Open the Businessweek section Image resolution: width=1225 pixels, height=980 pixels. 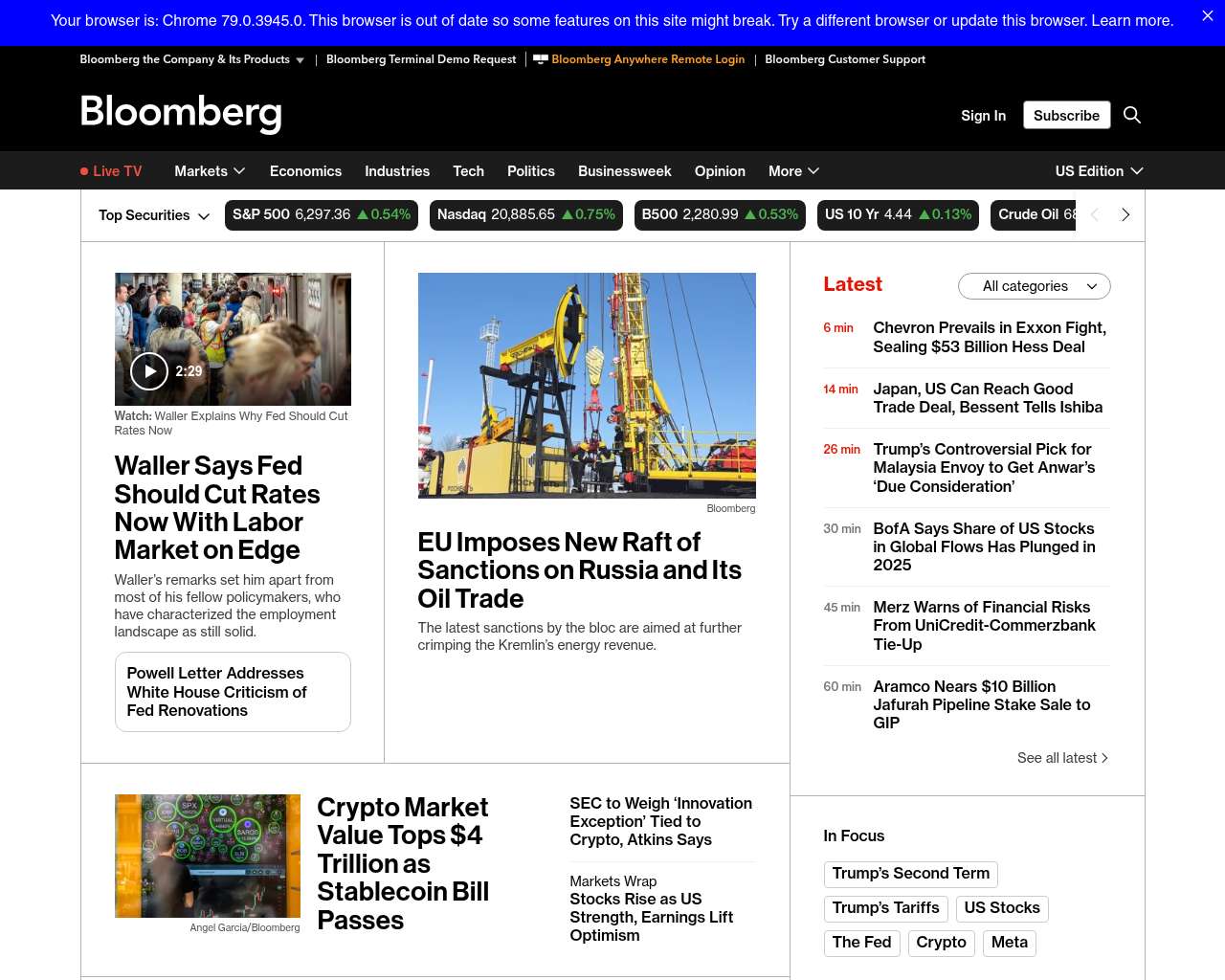(x=625, y=171)
